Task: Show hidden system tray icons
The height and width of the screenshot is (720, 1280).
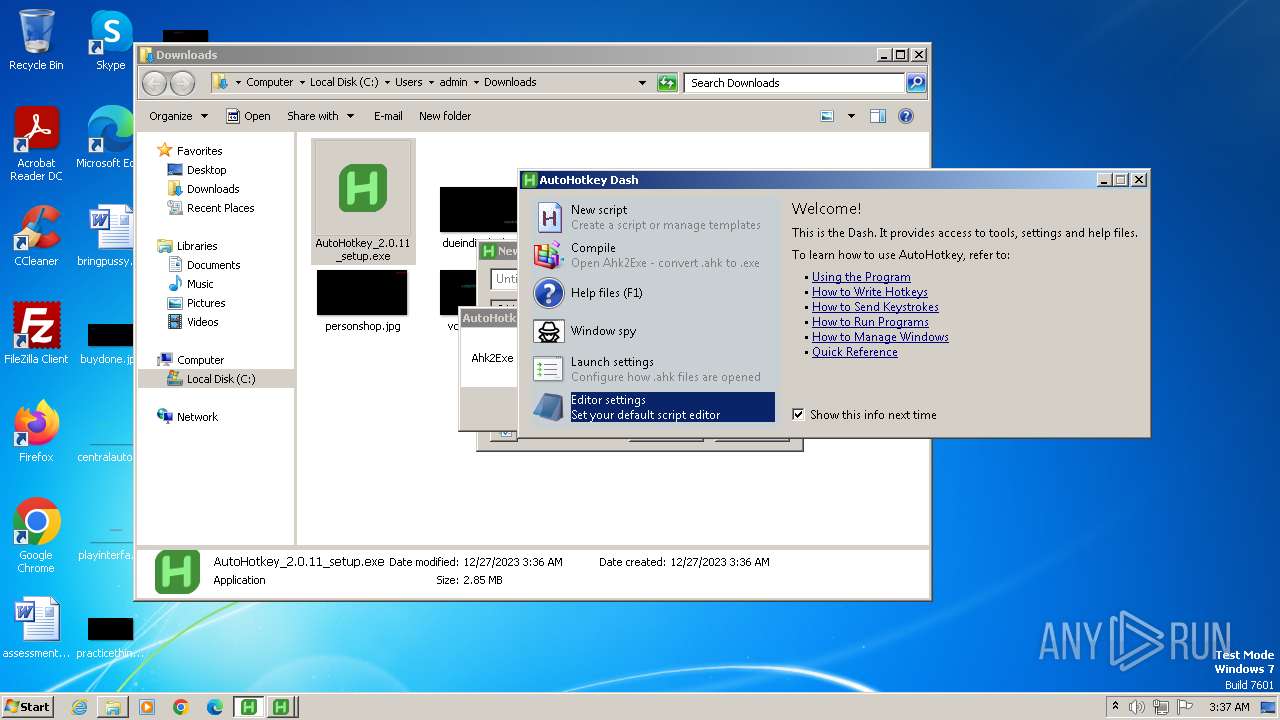Action: coord(1115,707)
